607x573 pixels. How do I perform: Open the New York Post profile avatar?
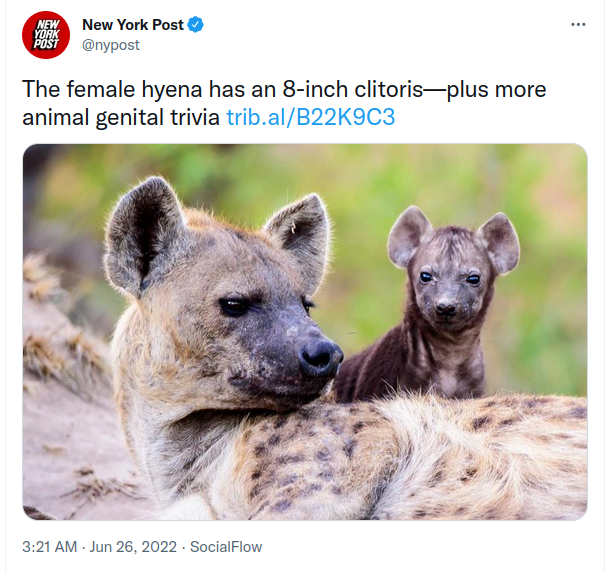click(x=46, y=35)
